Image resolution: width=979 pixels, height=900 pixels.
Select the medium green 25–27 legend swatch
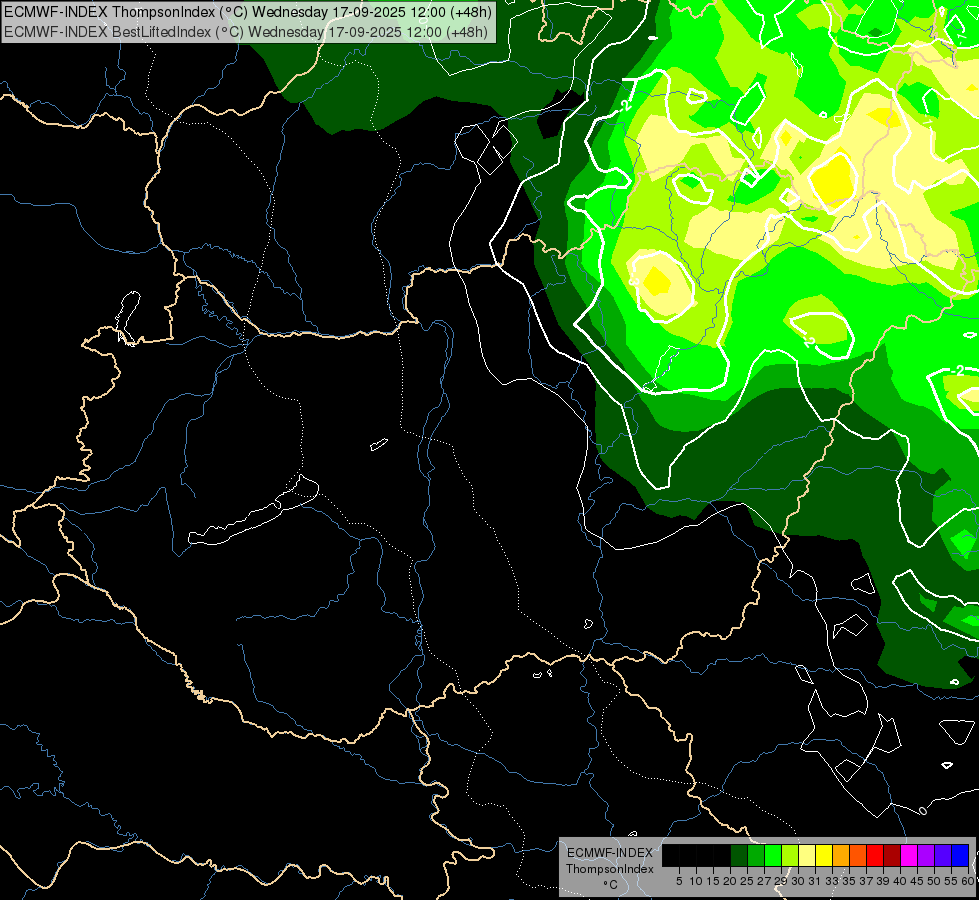[756, 855]
